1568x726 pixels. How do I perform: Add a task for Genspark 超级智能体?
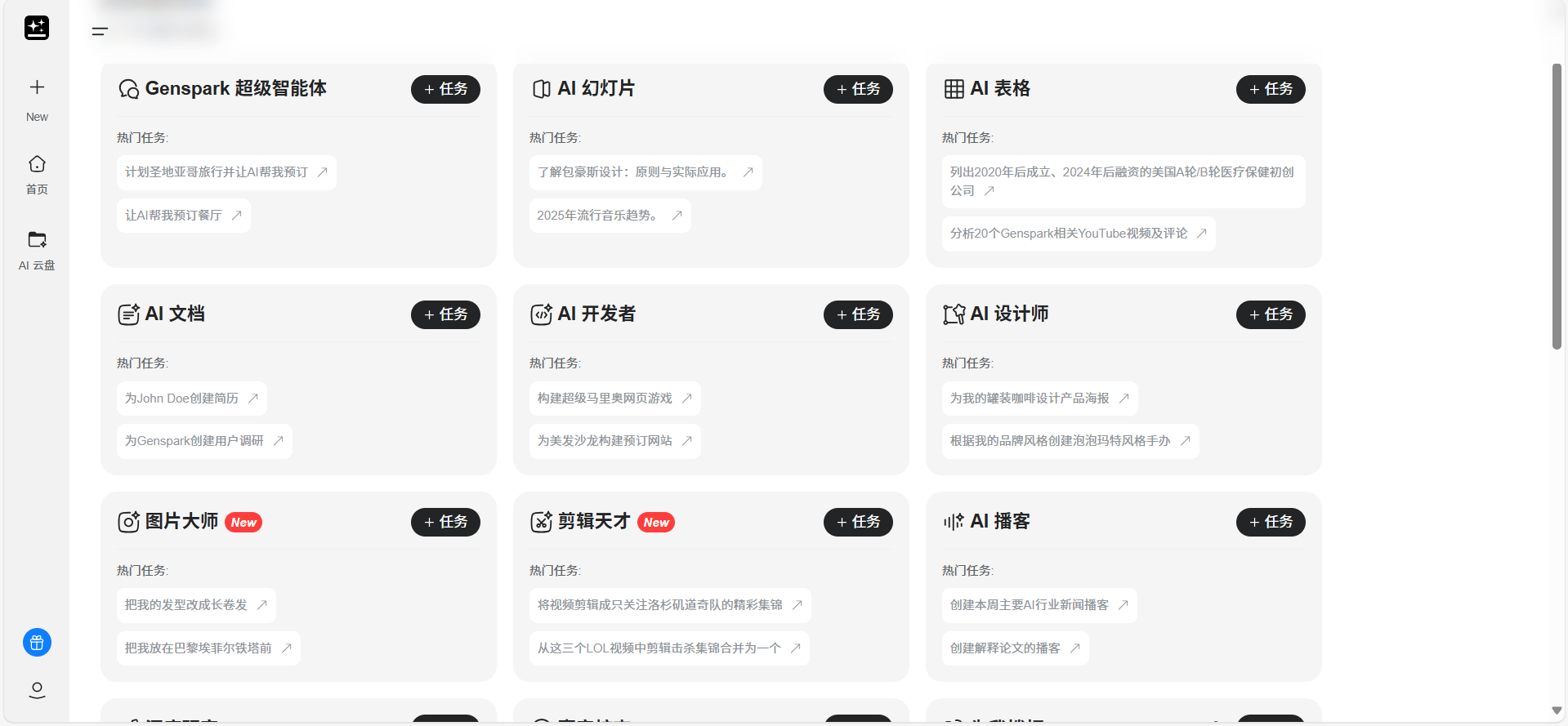click(x=445, y=89)
